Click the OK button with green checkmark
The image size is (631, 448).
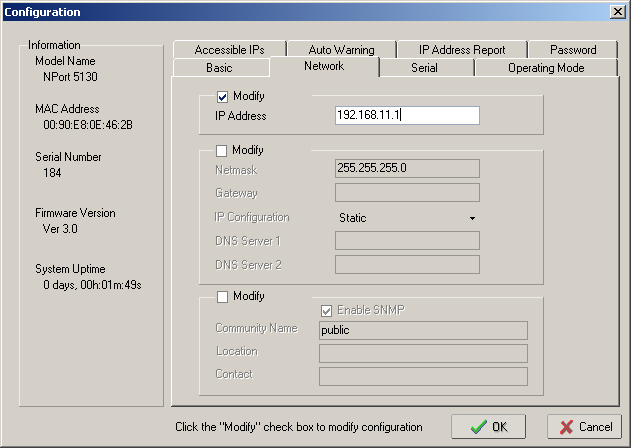(488, 426)
